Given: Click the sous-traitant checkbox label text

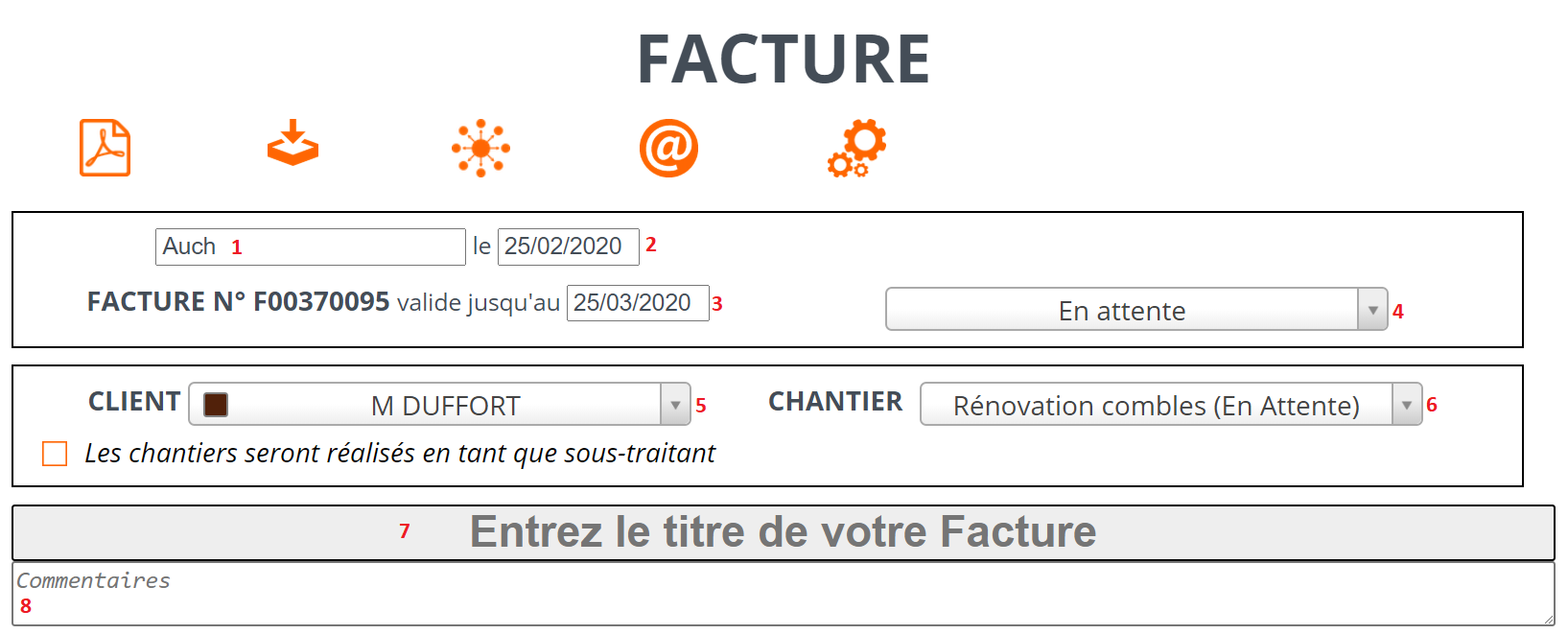Looking at the screenshot, I should coord(400,453).
